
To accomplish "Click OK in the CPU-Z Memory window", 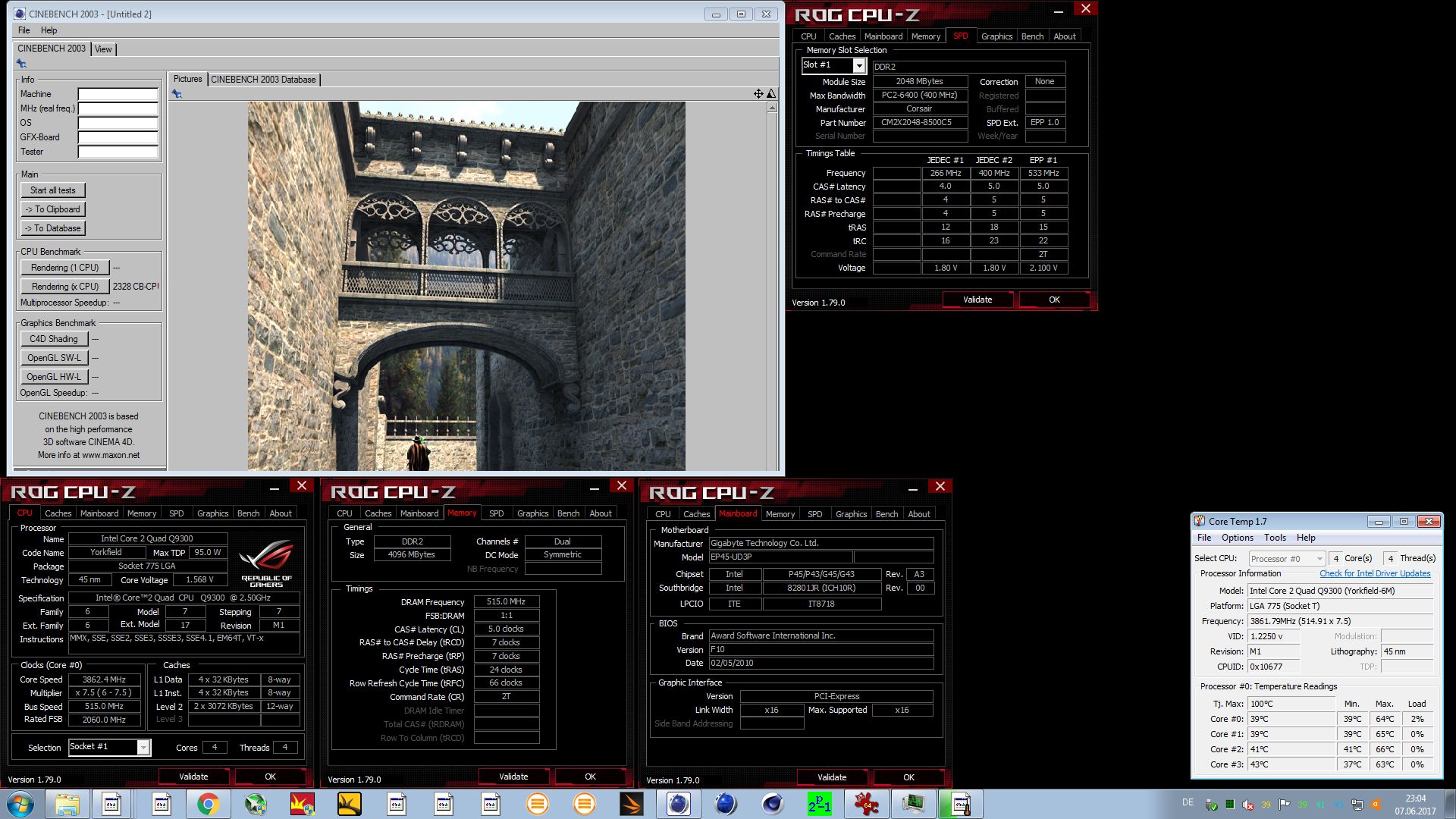I will (590, 777).
